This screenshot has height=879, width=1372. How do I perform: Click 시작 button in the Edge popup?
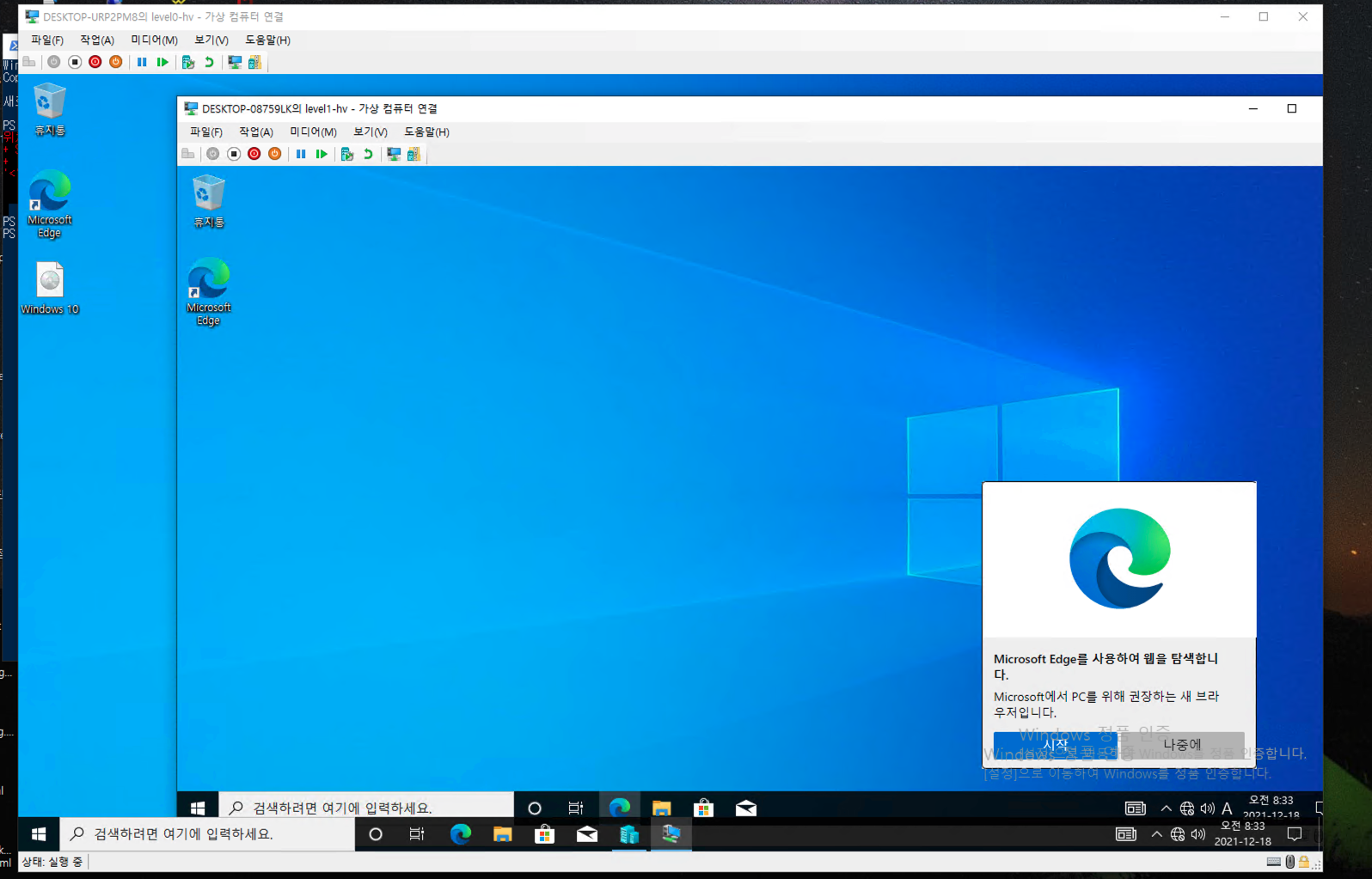click(1055, 745)
